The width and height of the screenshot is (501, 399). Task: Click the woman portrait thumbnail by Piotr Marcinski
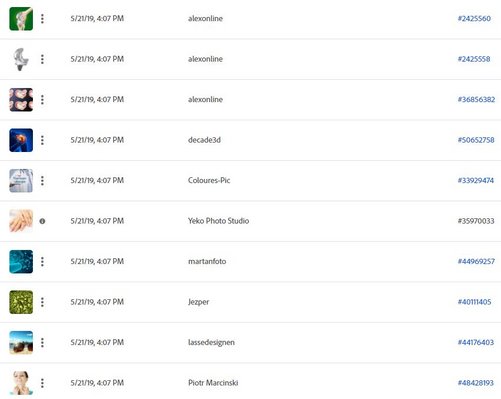tap(21, 383)
